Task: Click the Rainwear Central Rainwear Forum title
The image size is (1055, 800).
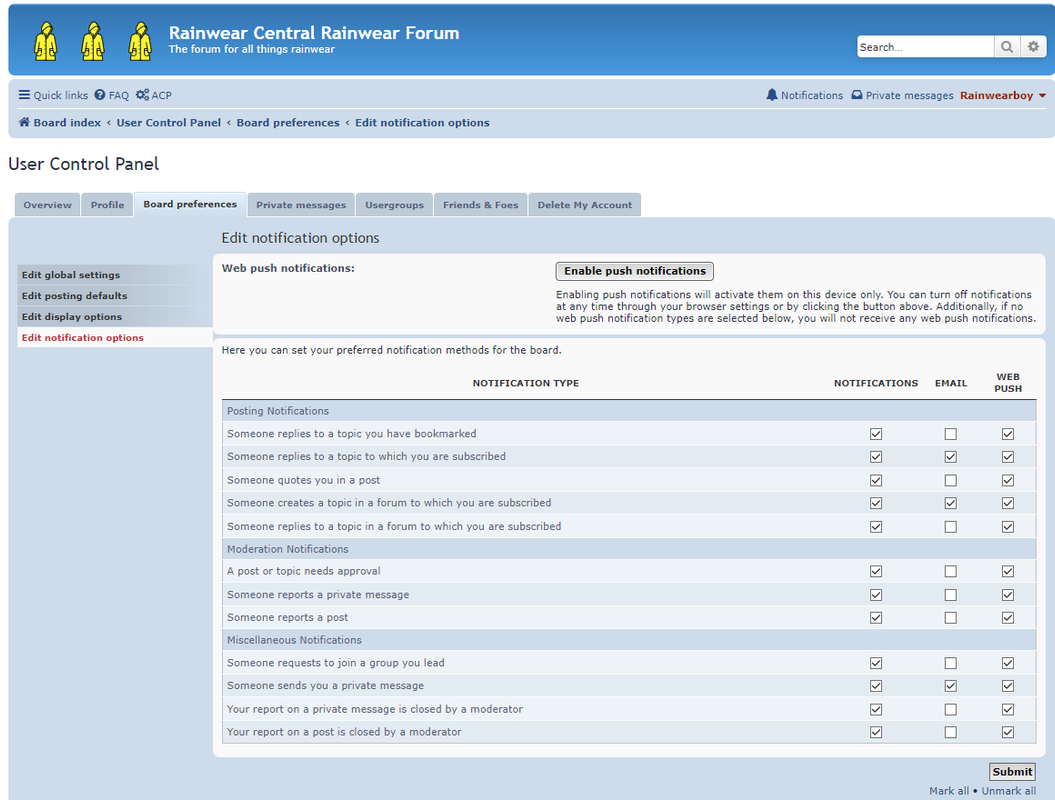Action: click(314, 33)
